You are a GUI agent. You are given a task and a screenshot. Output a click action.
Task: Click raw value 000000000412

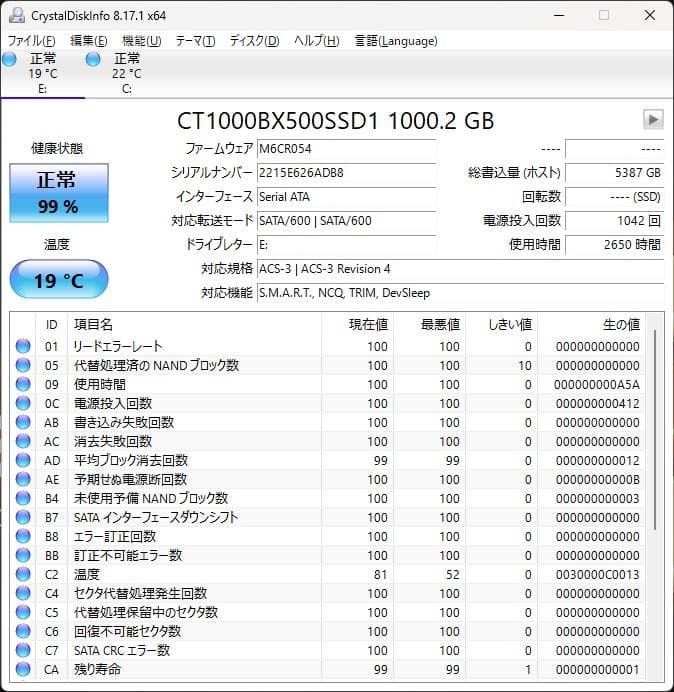(x=597, y=403)
